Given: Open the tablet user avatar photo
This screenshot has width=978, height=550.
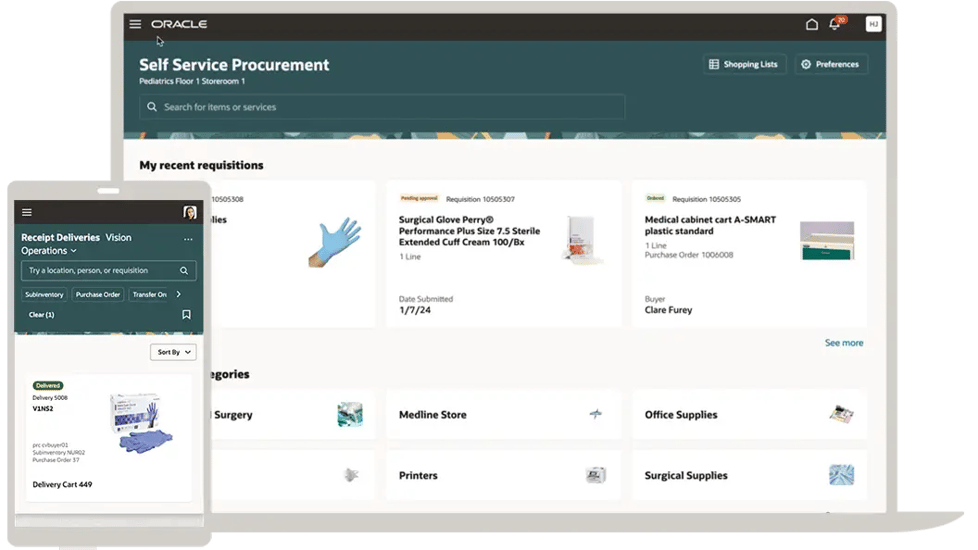Looking at the screenshot, I should 190,213.
